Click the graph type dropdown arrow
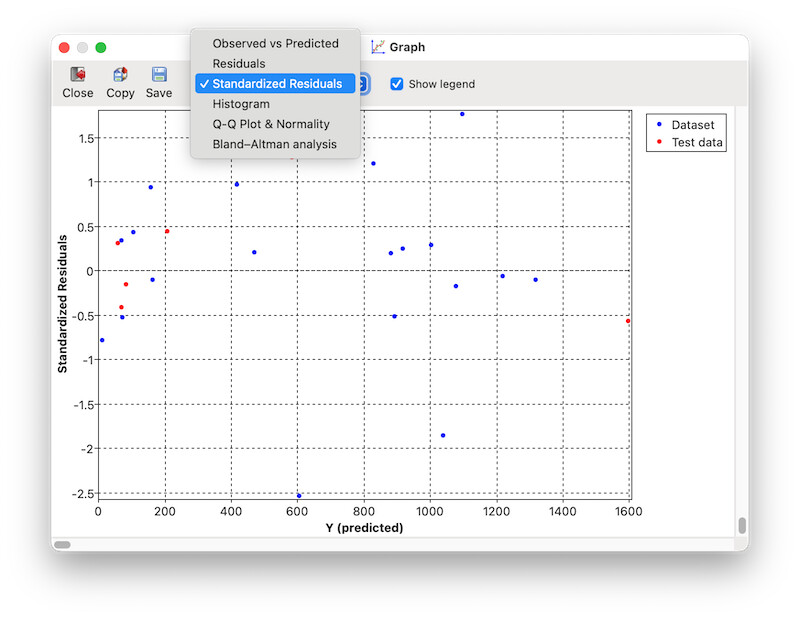This screenshot has height=619, width=800. click(363, 84)
